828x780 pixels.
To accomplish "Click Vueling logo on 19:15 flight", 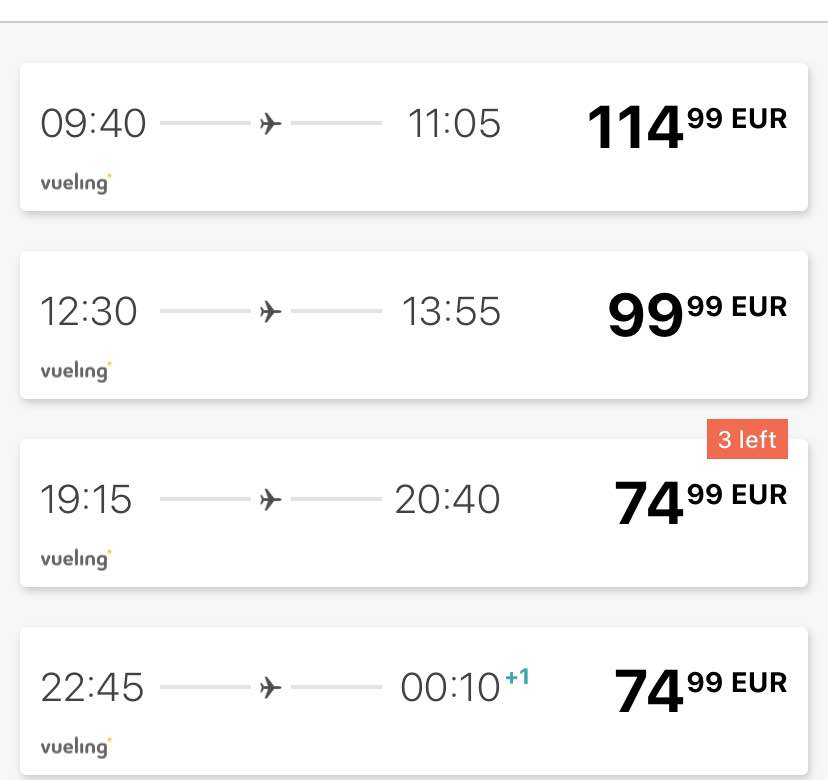I will pos(76,559).
